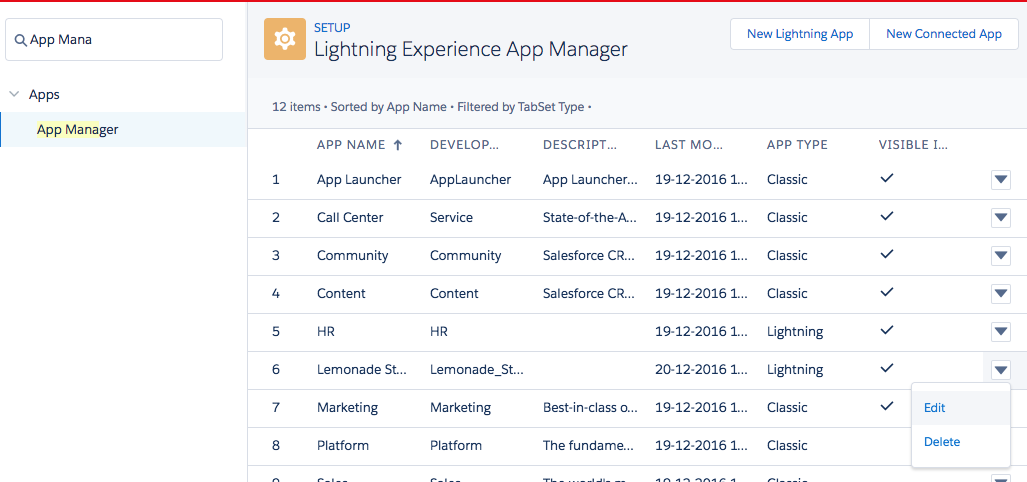Sort by the App Type column header
Image resolution: width=1027 pixels, height=482 pixels.
(x=797, y=145)
